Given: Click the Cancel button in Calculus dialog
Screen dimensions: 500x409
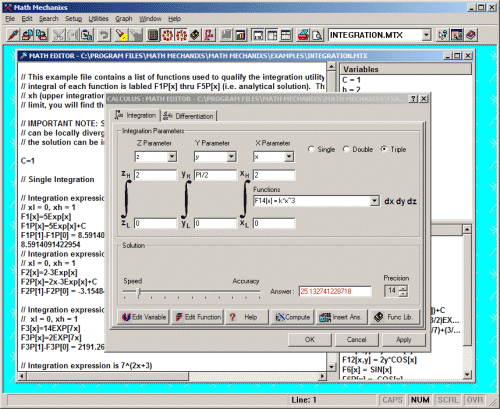Looking at the screenshot, I should (356, 339).
